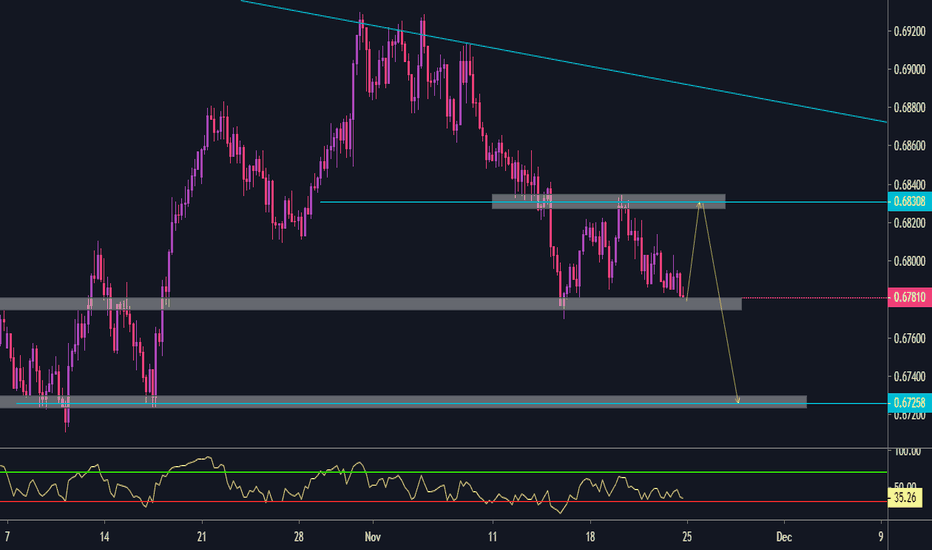Click the red 0.67810 current price label
932x550 pixels.
coord(908,297)
